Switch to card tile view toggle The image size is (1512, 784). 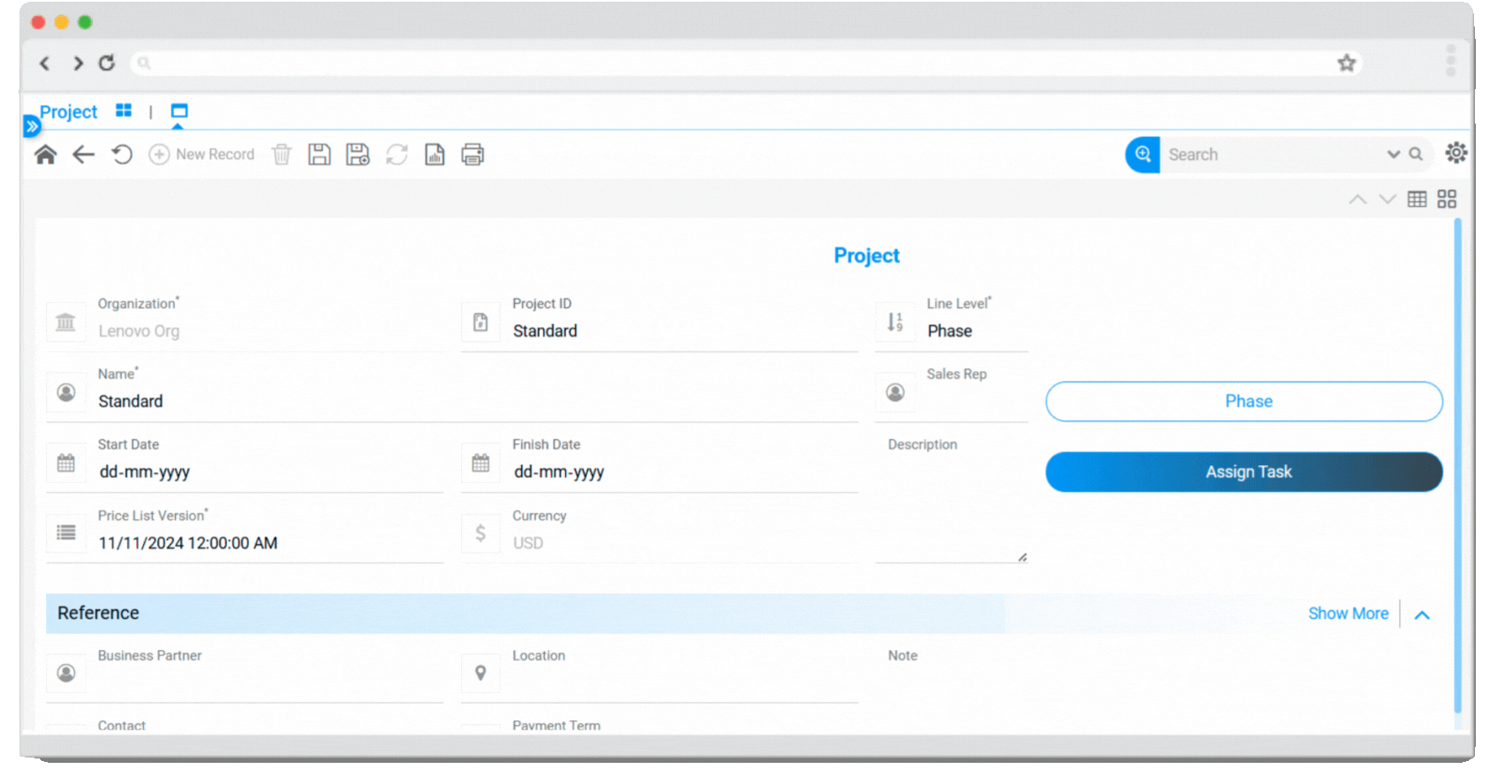pos(1447,199)
